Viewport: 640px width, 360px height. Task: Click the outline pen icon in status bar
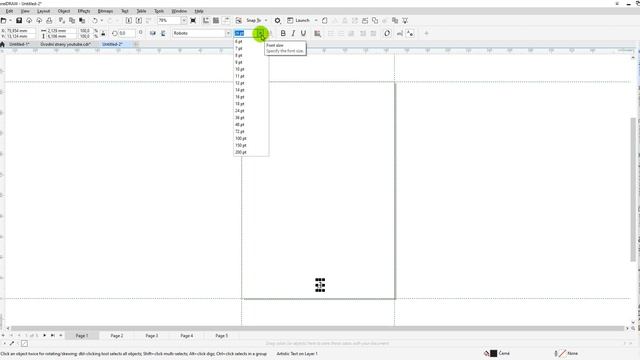(x=556, y=353)
